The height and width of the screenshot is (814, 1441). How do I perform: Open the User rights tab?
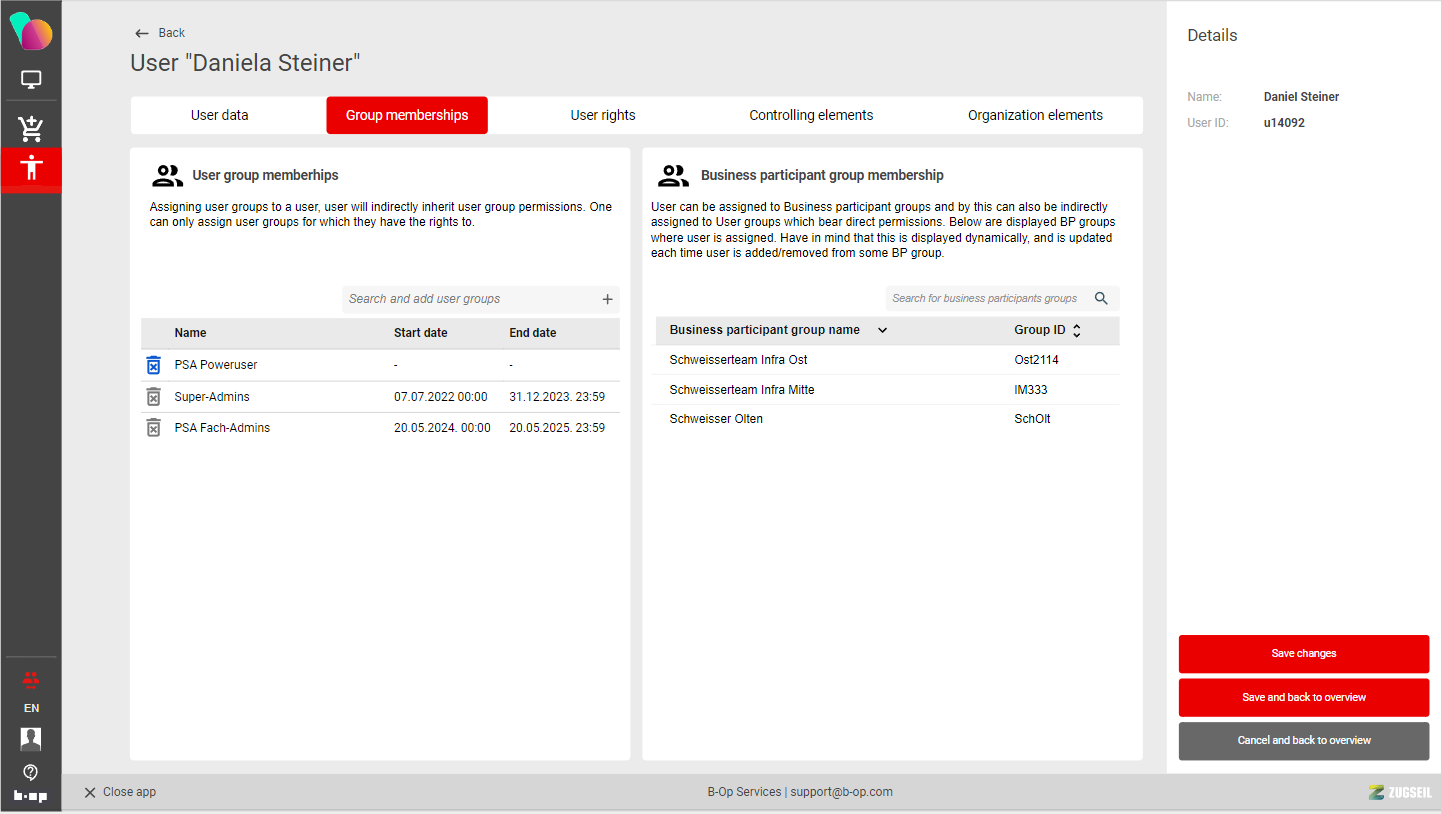[x=603, y=115]
